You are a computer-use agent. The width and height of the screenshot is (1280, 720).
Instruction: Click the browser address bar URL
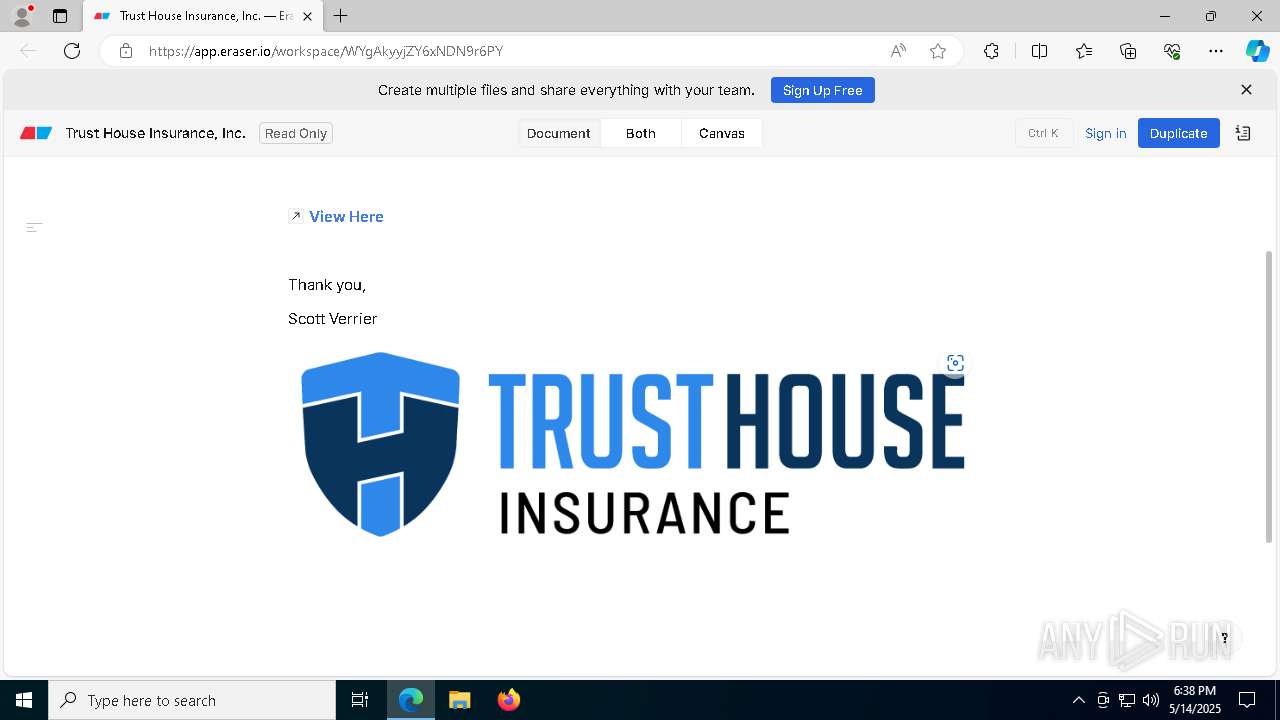coord(326,51)
